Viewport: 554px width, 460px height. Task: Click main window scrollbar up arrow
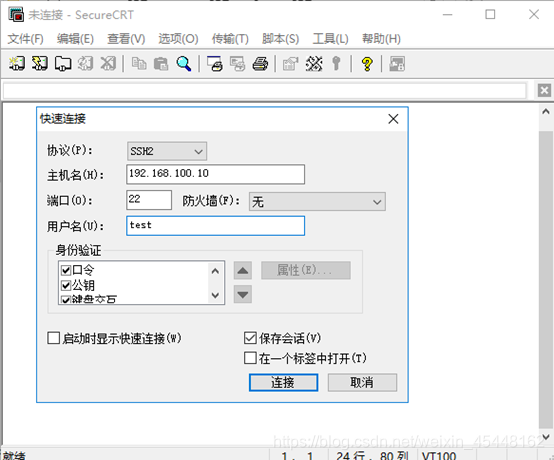tap(546, 112)
